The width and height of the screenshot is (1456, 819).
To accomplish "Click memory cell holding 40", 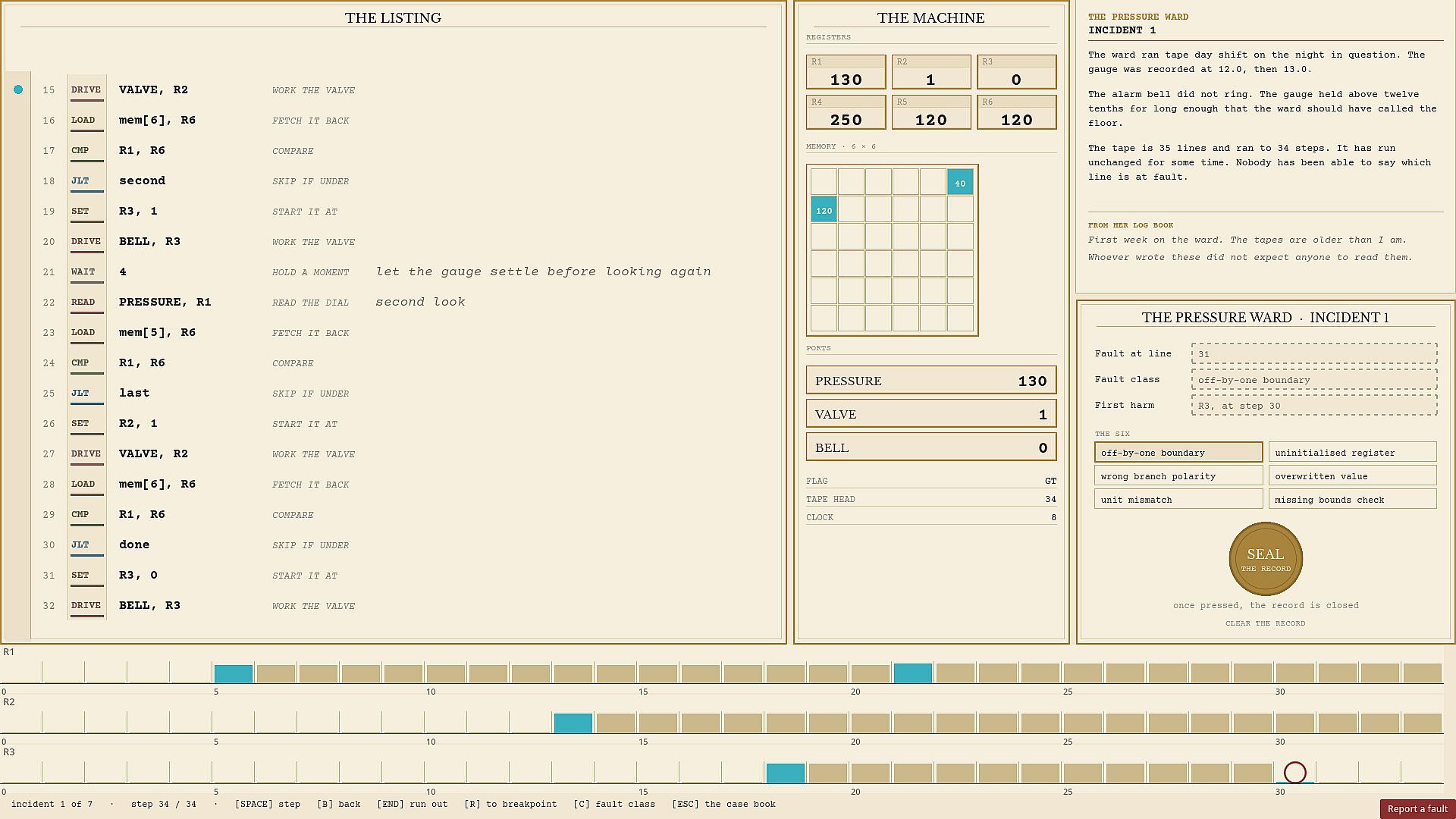I will (960, 183).
